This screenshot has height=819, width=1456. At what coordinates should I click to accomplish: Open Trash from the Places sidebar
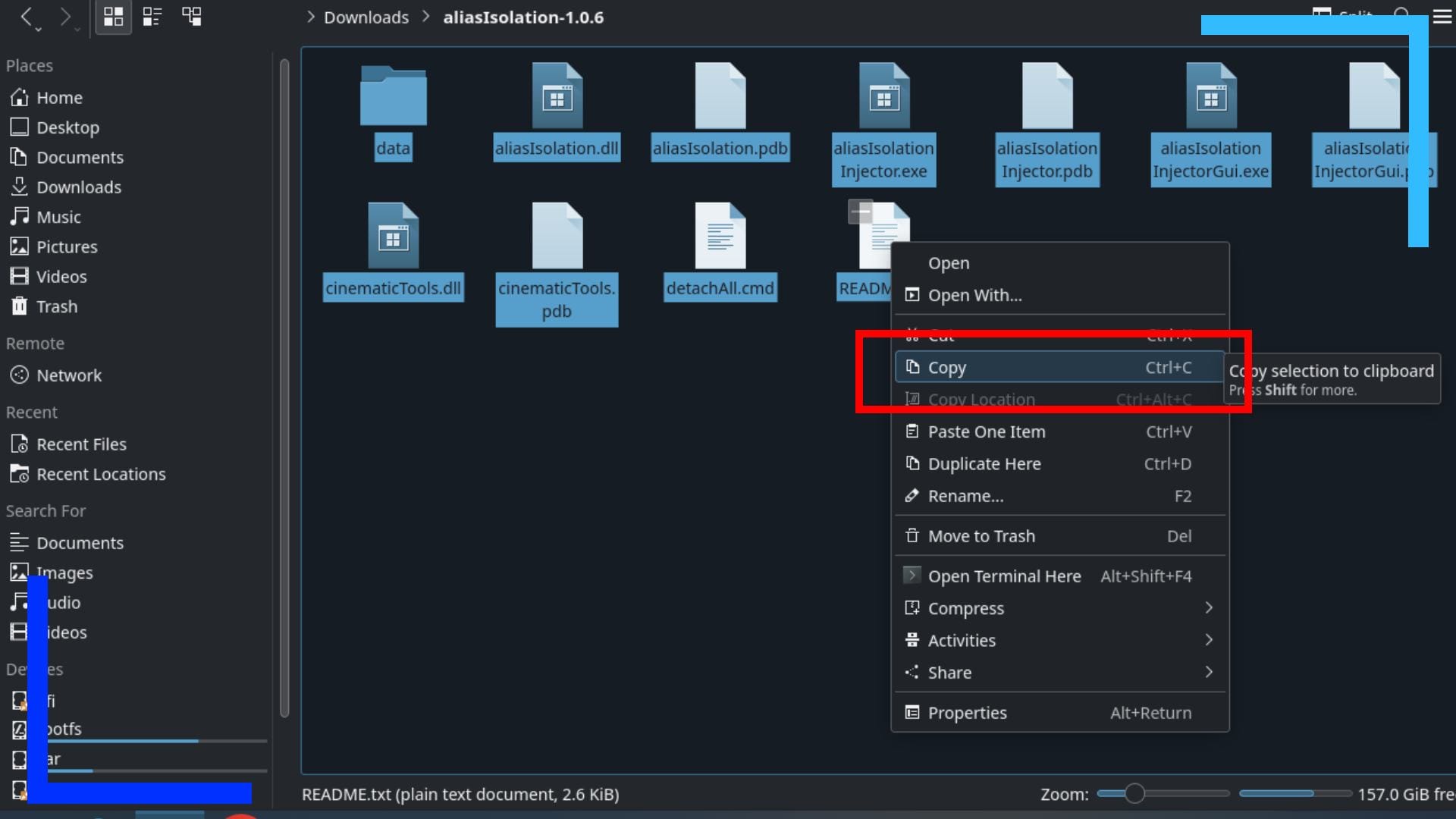(57, 306)
